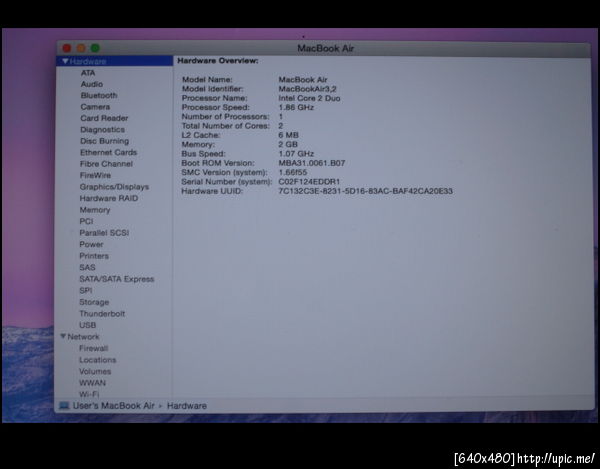This screenshot has height=469, width=600.
Task: Click the Hardware Overview heading
Action: point(218,60)
